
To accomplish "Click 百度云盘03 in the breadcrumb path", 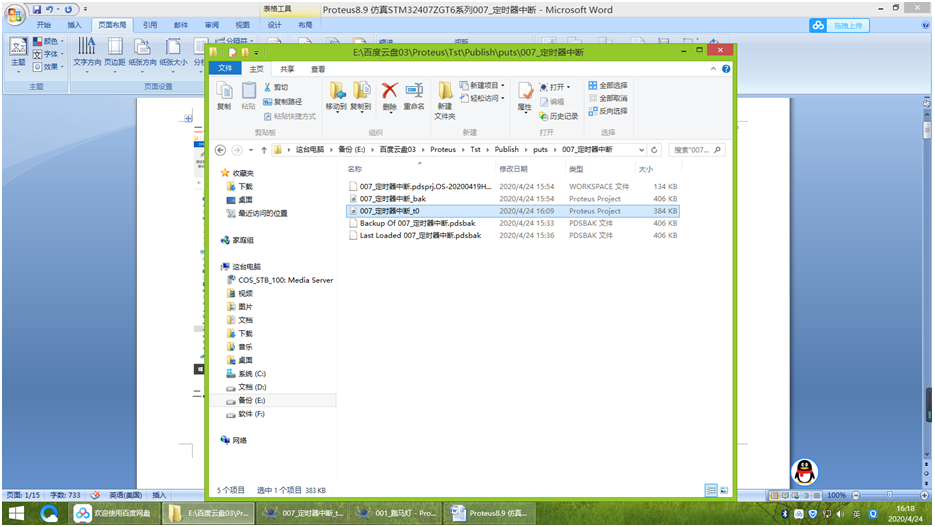I will [398, 150].
